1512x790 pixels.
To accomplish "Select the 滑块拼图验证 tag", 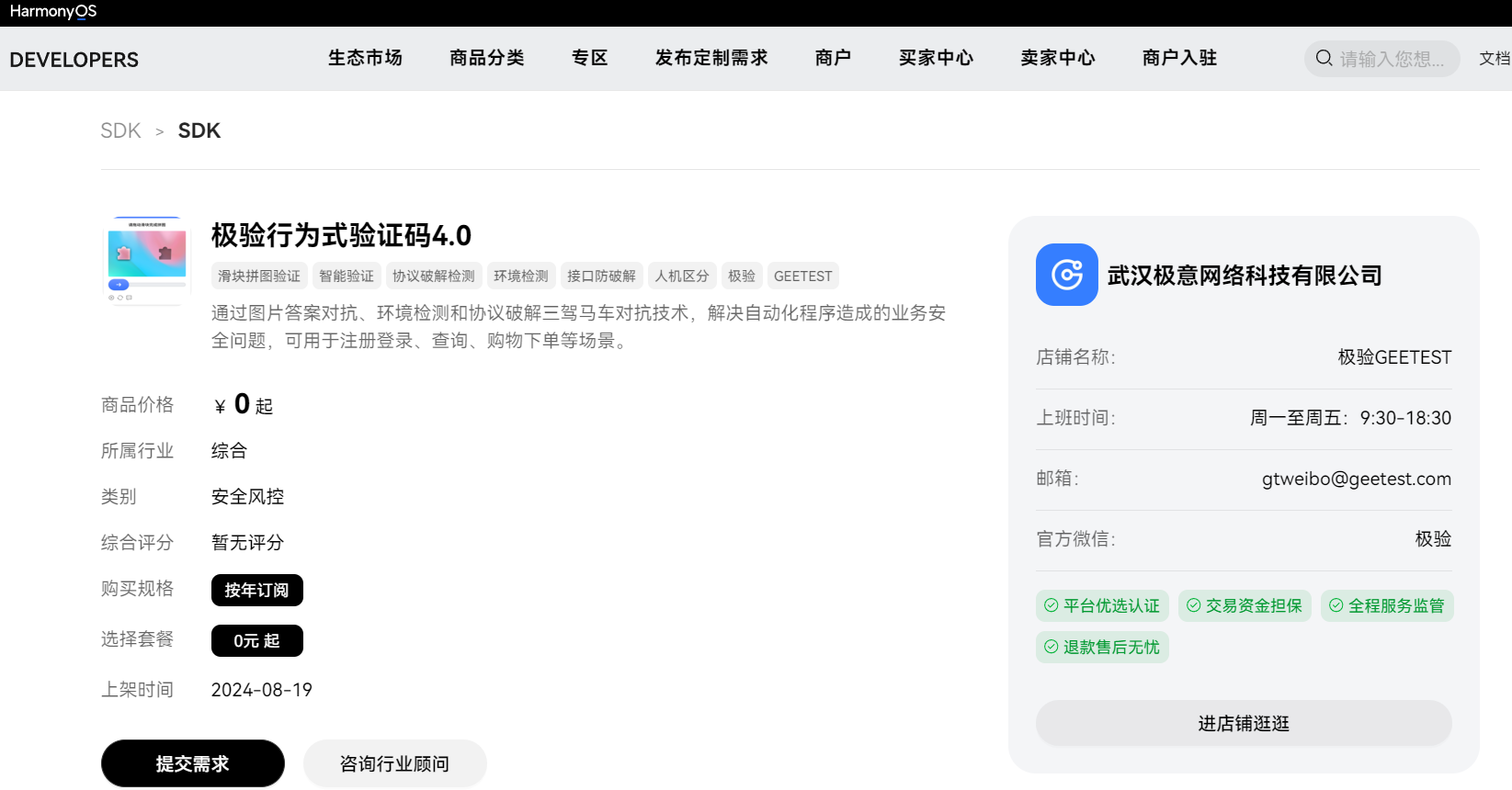I will (x=259, y=276).
